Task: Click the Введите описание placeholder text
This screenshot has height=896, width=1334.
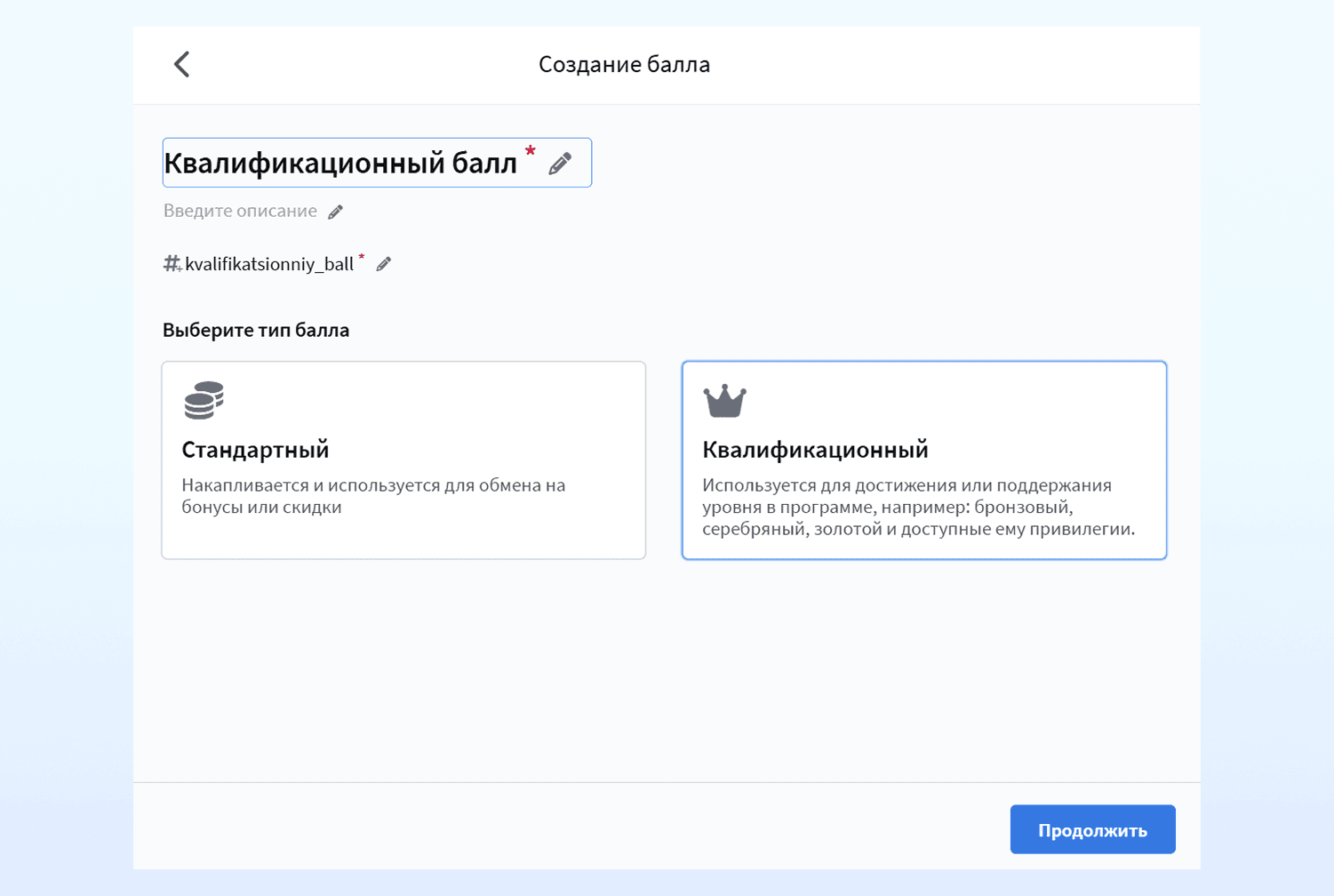Action: coord(240,211)
